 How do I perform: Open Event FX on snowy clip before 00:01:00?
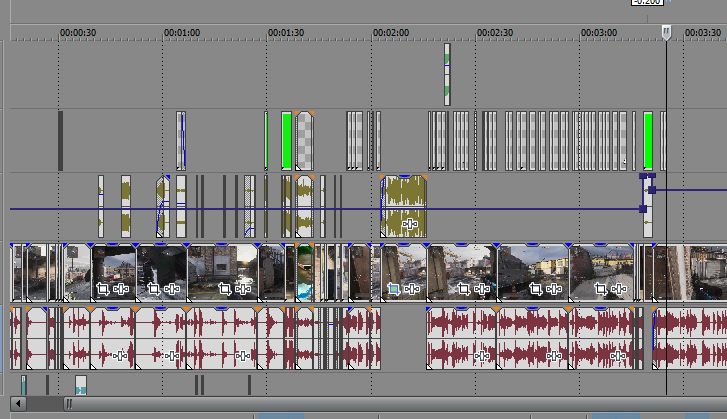pyautogui.click(x=121, y=289)
